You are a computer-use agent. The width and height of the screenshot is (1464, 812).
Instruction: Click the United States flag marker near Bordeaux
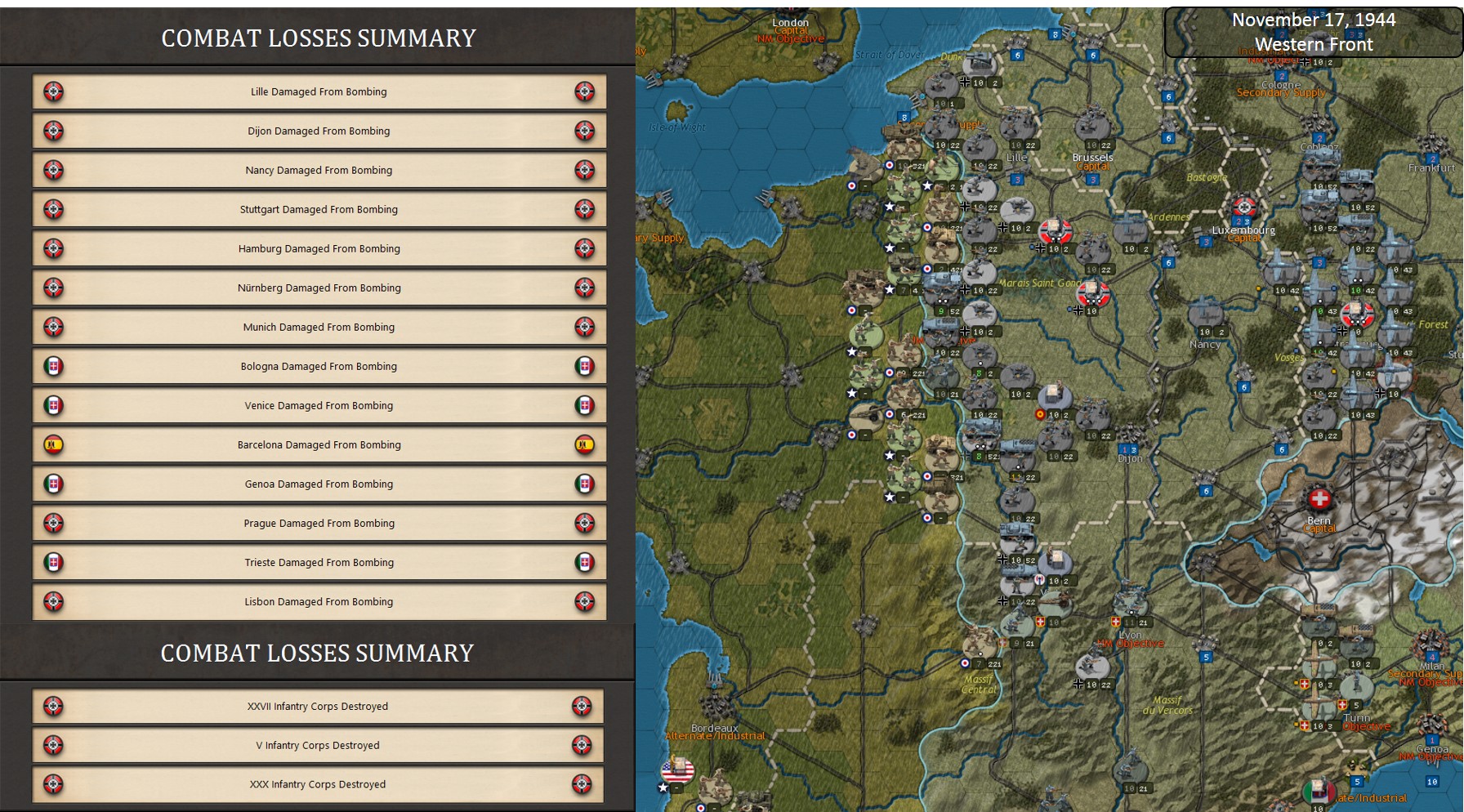[677, 770]
